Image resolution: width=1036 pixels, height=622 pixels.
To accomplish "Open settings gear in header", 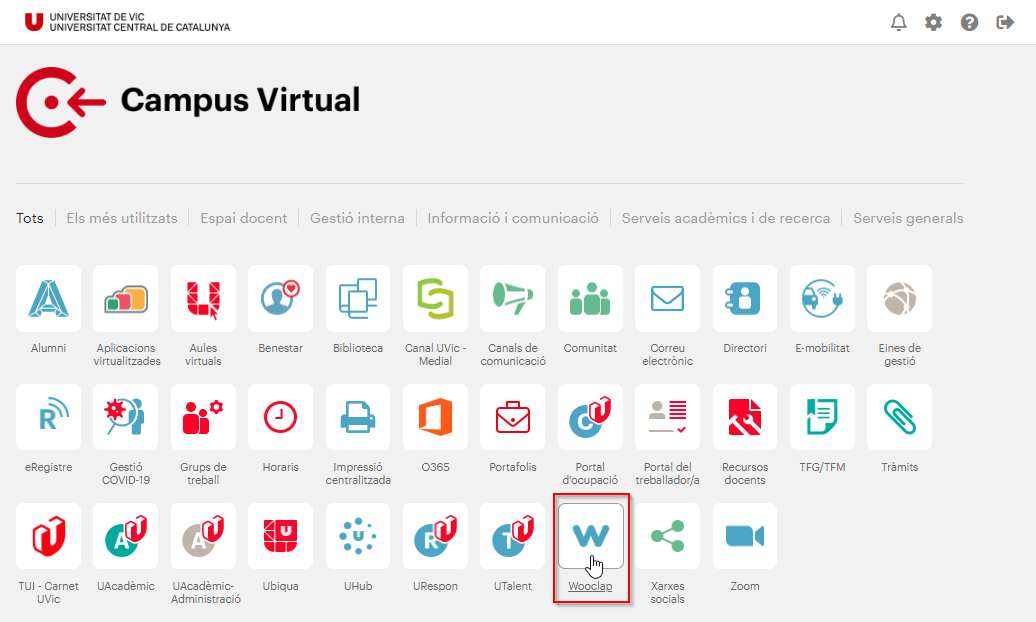I will tap(933, 22).
